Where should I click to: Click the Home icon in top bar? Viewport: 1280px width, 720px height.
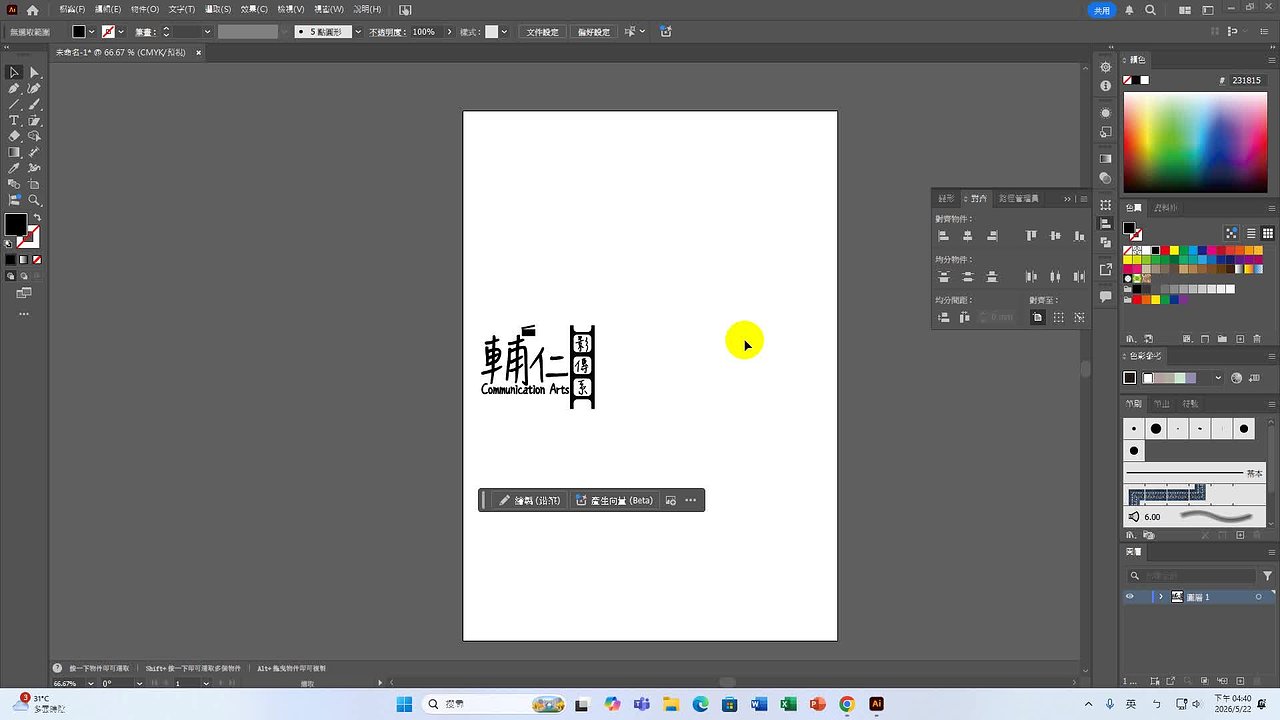click(32, 10)
